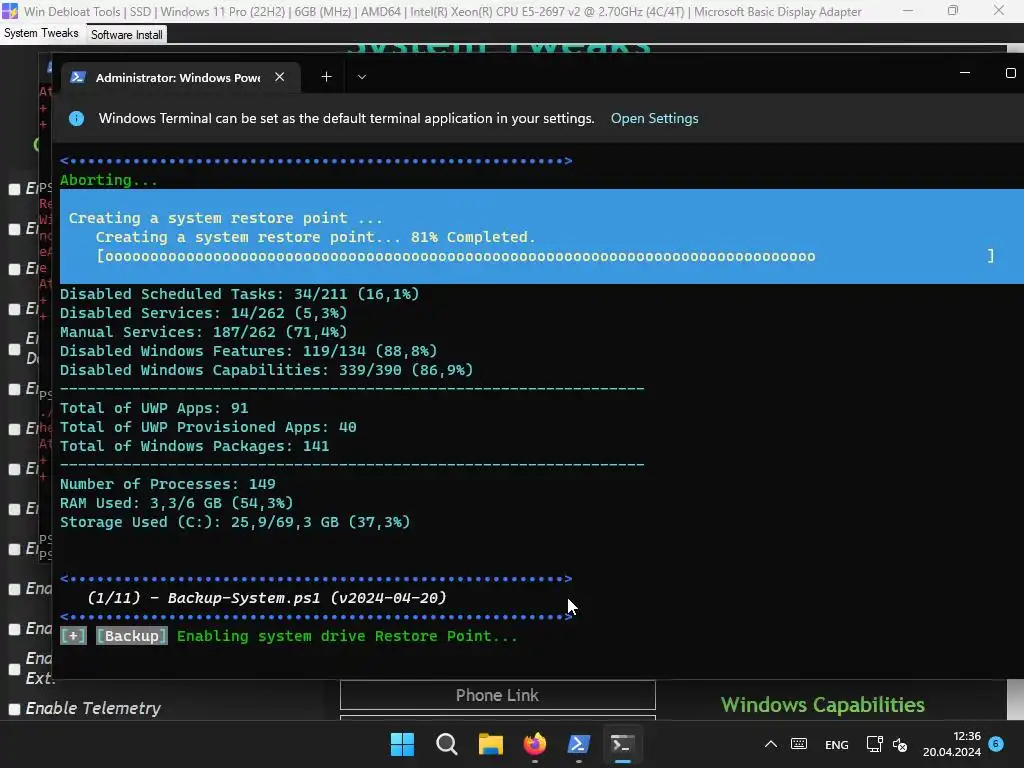Click the '81% Completed' progress line

tap(315, 237)
